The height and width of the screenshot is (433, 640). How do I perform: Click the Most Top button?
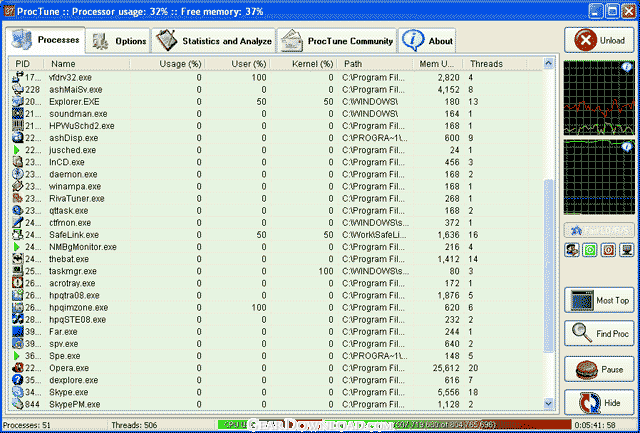[x=599, y=300]
